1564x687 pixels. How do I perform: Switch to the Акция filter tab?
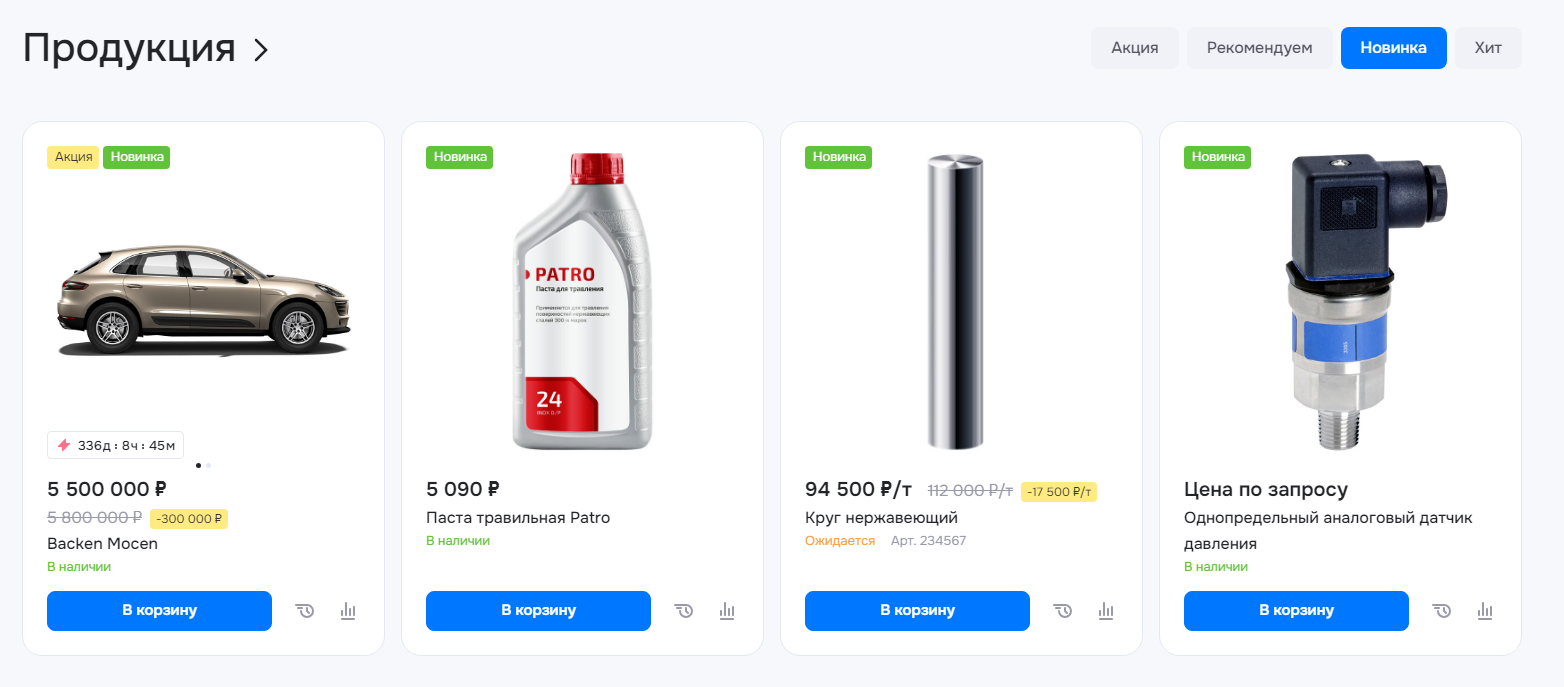click(1135, 48)
